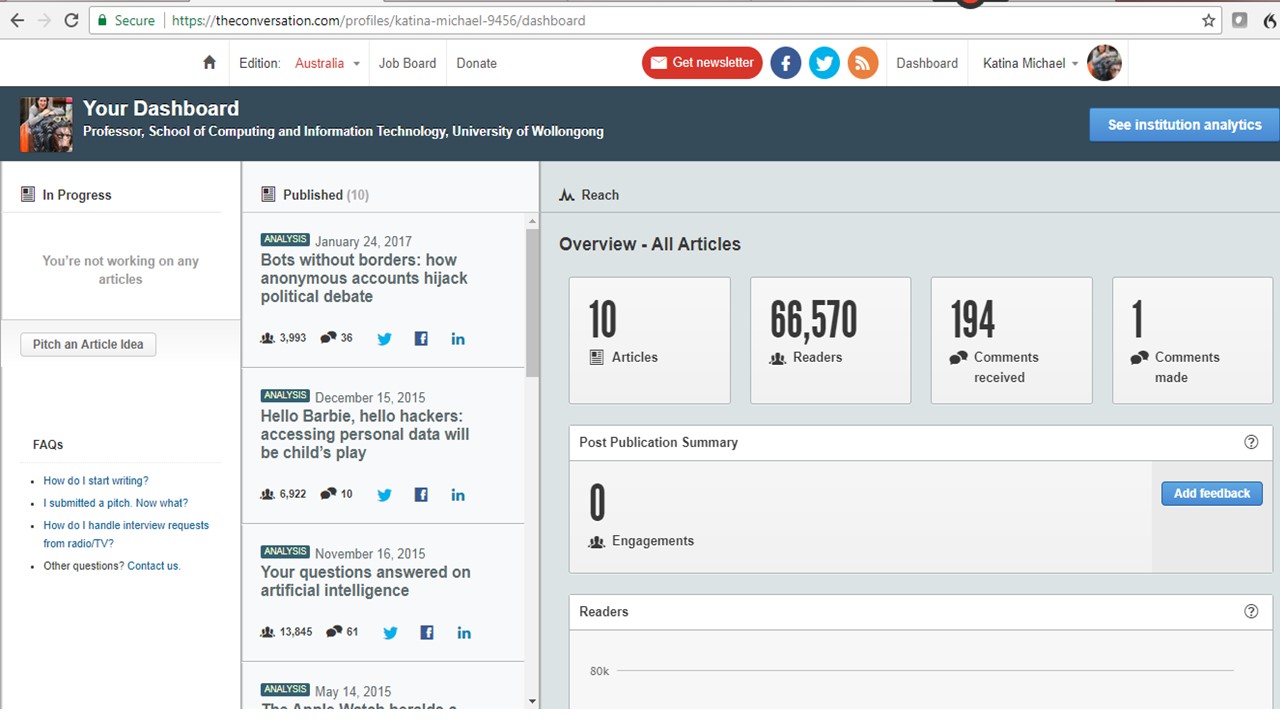
Task: Open the RSS feed orange icon
Action: [x=863, y=63]
